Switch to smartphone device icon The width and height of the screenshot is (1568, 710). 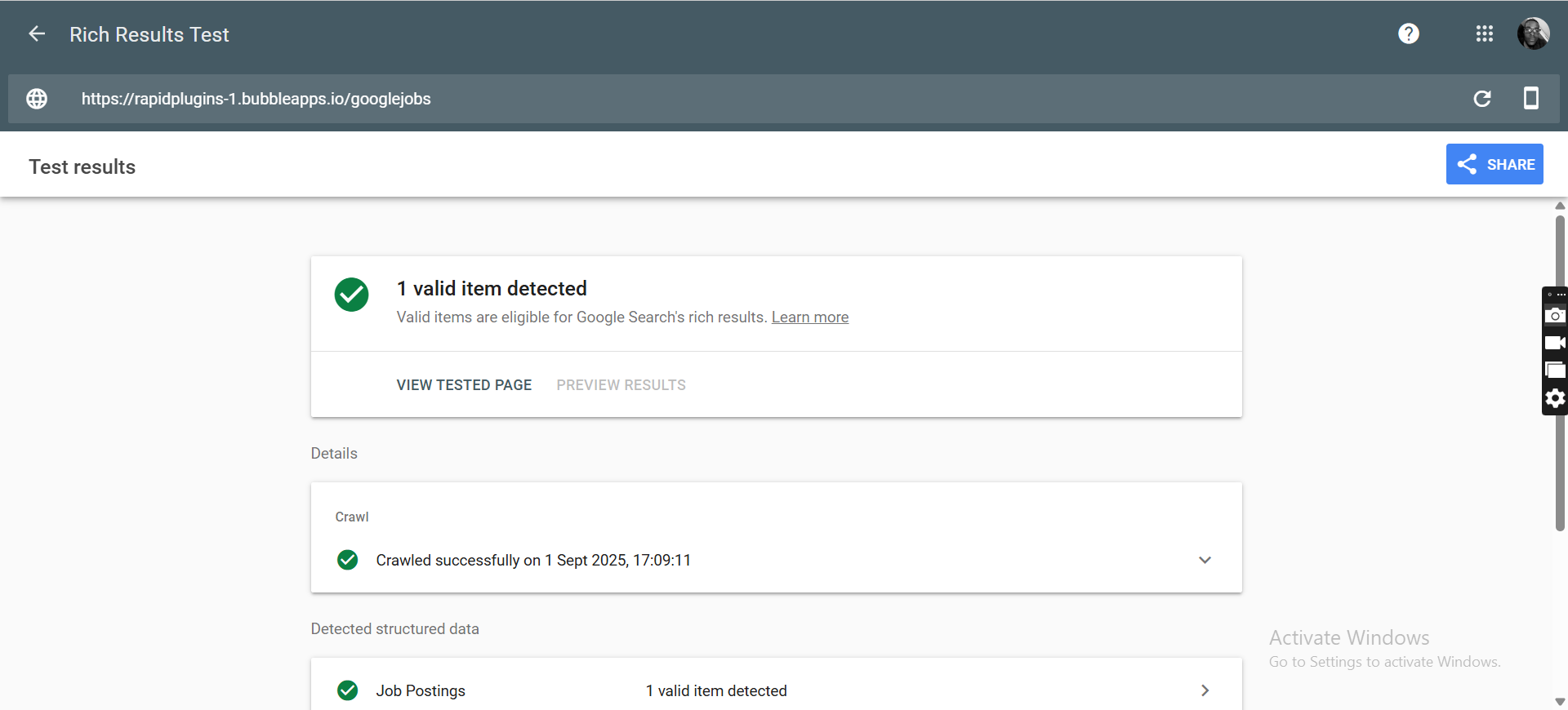pos(1530,99)
